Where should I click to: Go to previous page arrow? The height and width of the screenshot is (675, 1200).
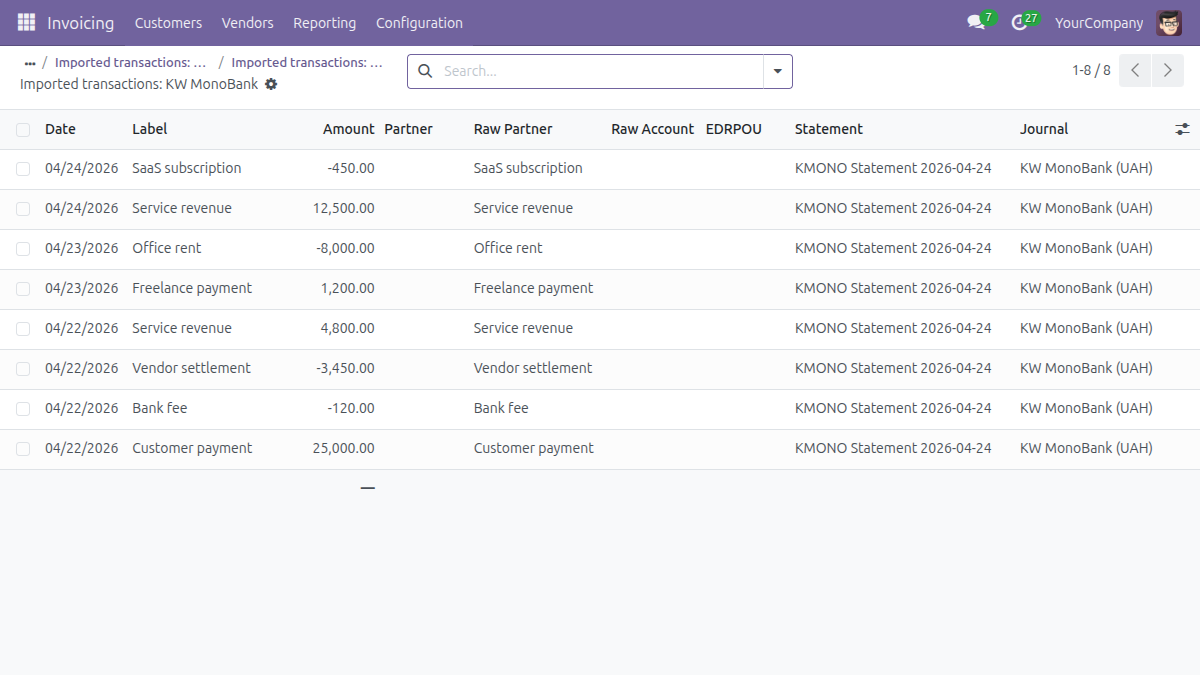pyautogui.click(x=1135, y=71)
